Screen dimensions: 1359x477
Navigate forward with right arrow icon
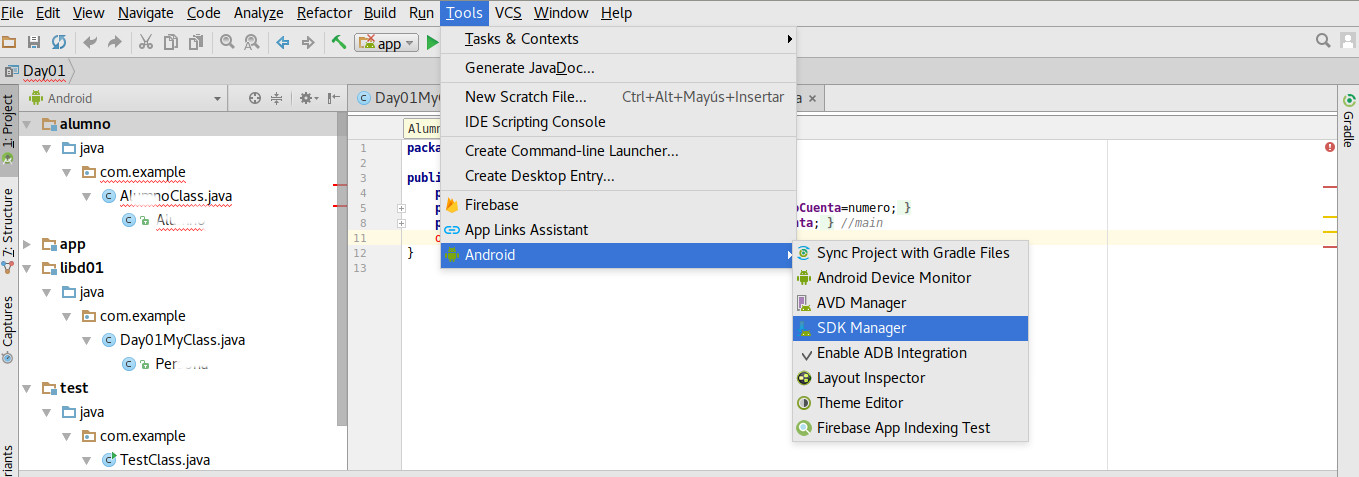308,42
